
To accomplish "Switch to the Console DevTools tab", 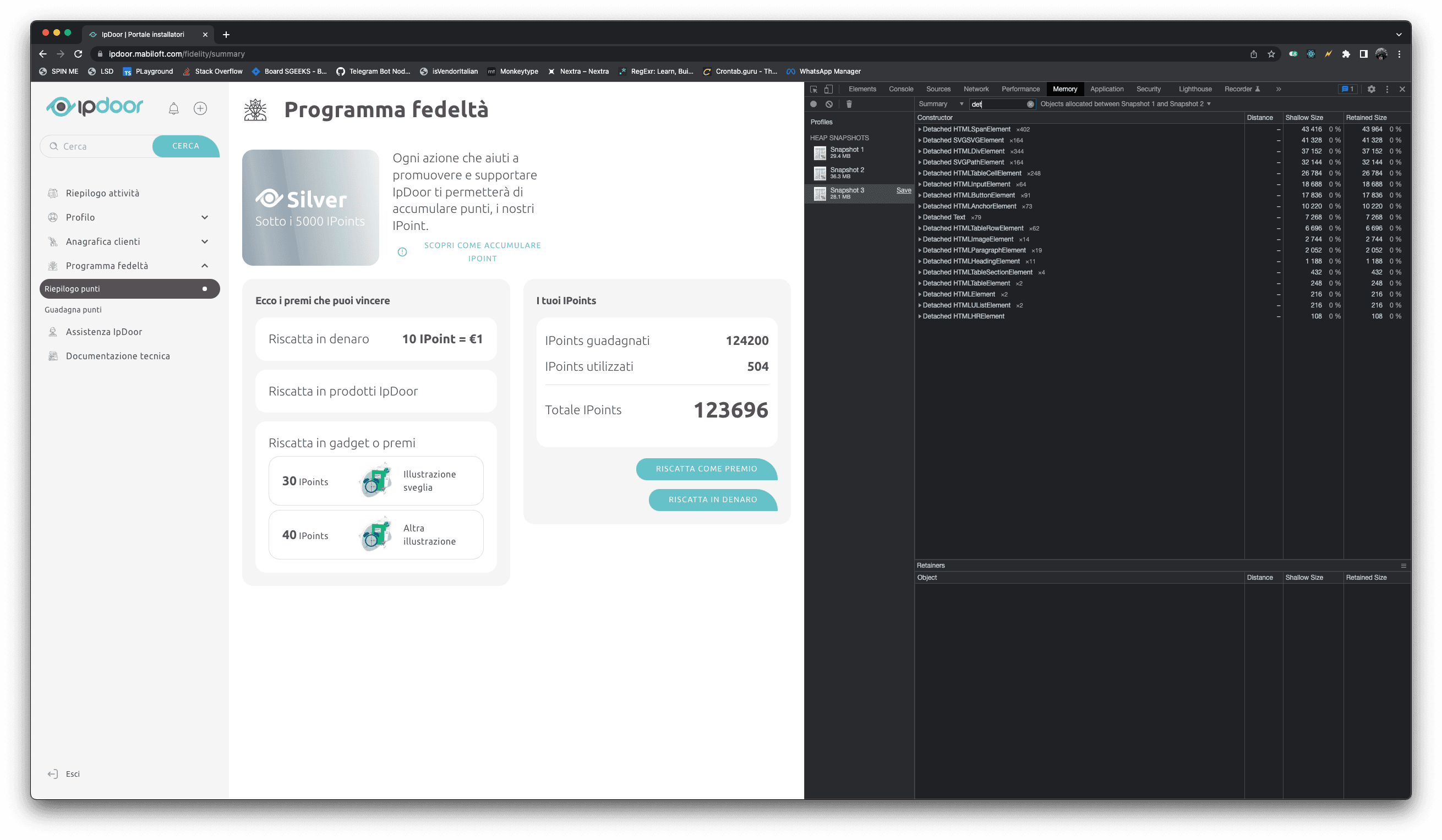I will click(900, 89).
